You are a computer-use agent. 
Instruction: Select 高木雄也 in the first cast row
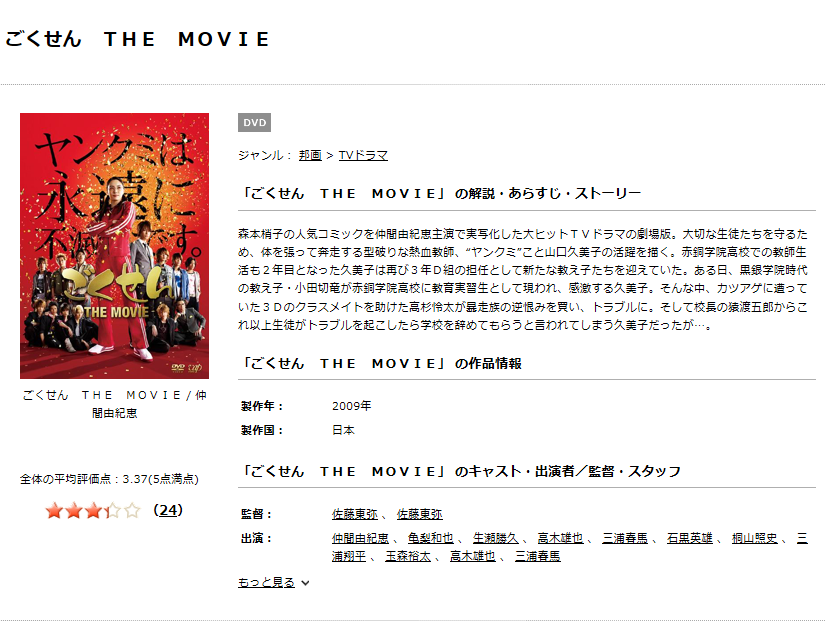point(560,538)
